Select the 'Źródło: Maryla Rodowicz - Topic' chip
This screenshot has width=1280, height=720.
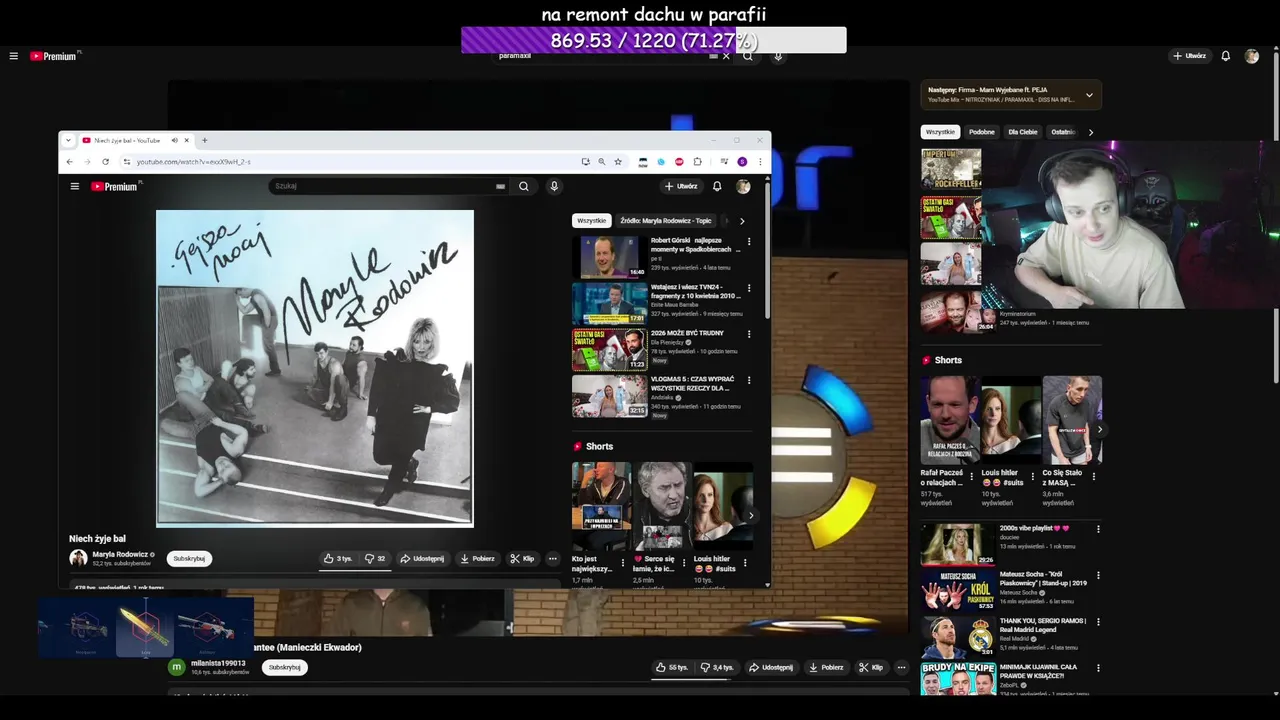point(665,221)
